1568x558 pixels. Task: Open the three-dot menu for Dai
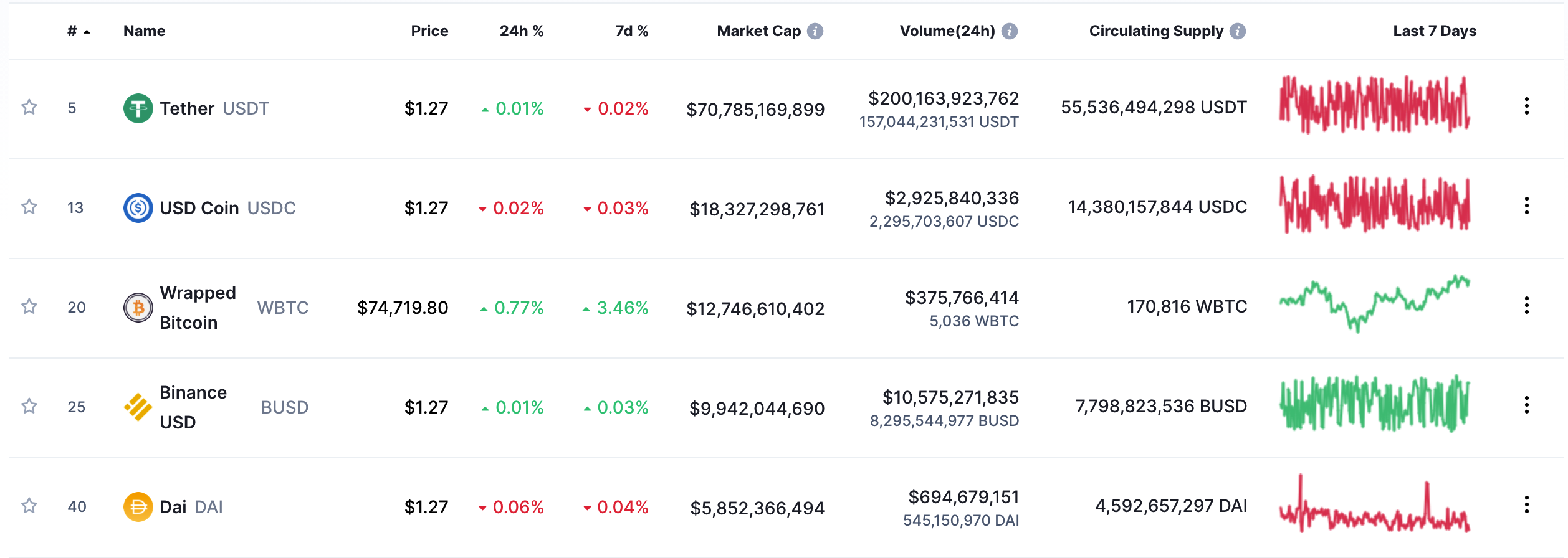pos(1527,504)
